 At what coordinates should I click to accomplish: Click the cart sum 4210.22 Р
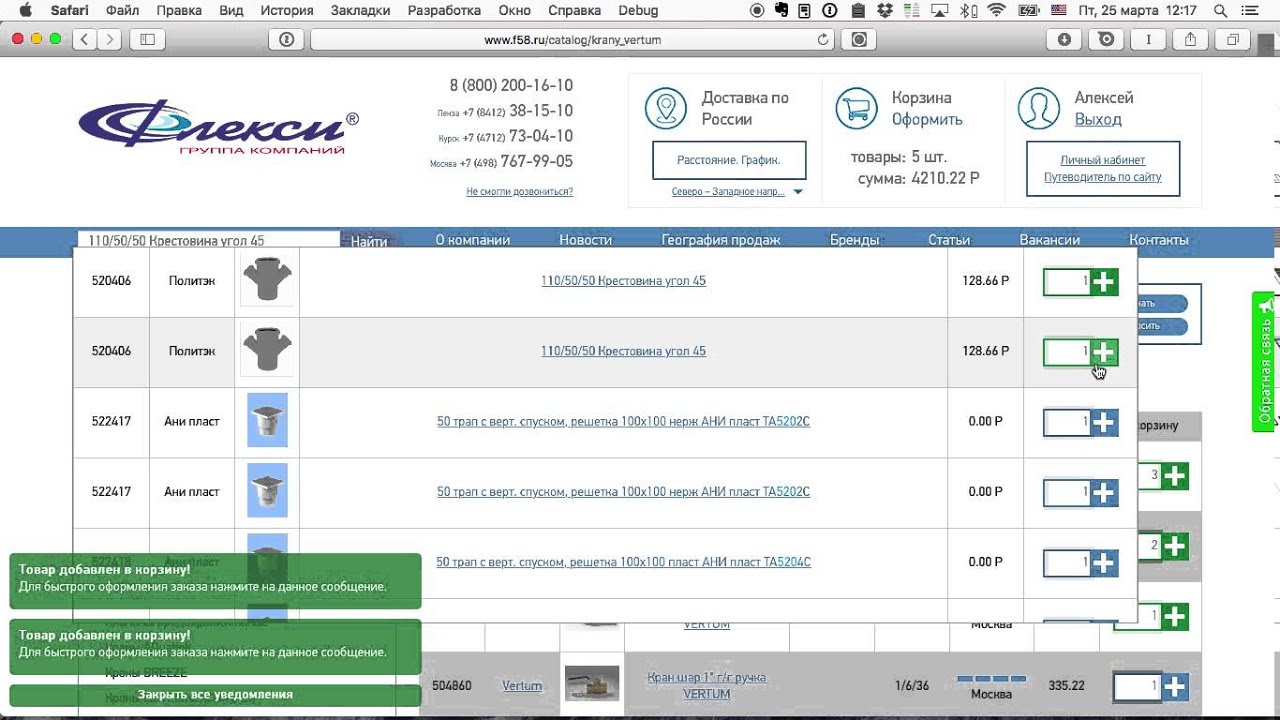pyautogui.click(x=945, y=179)
